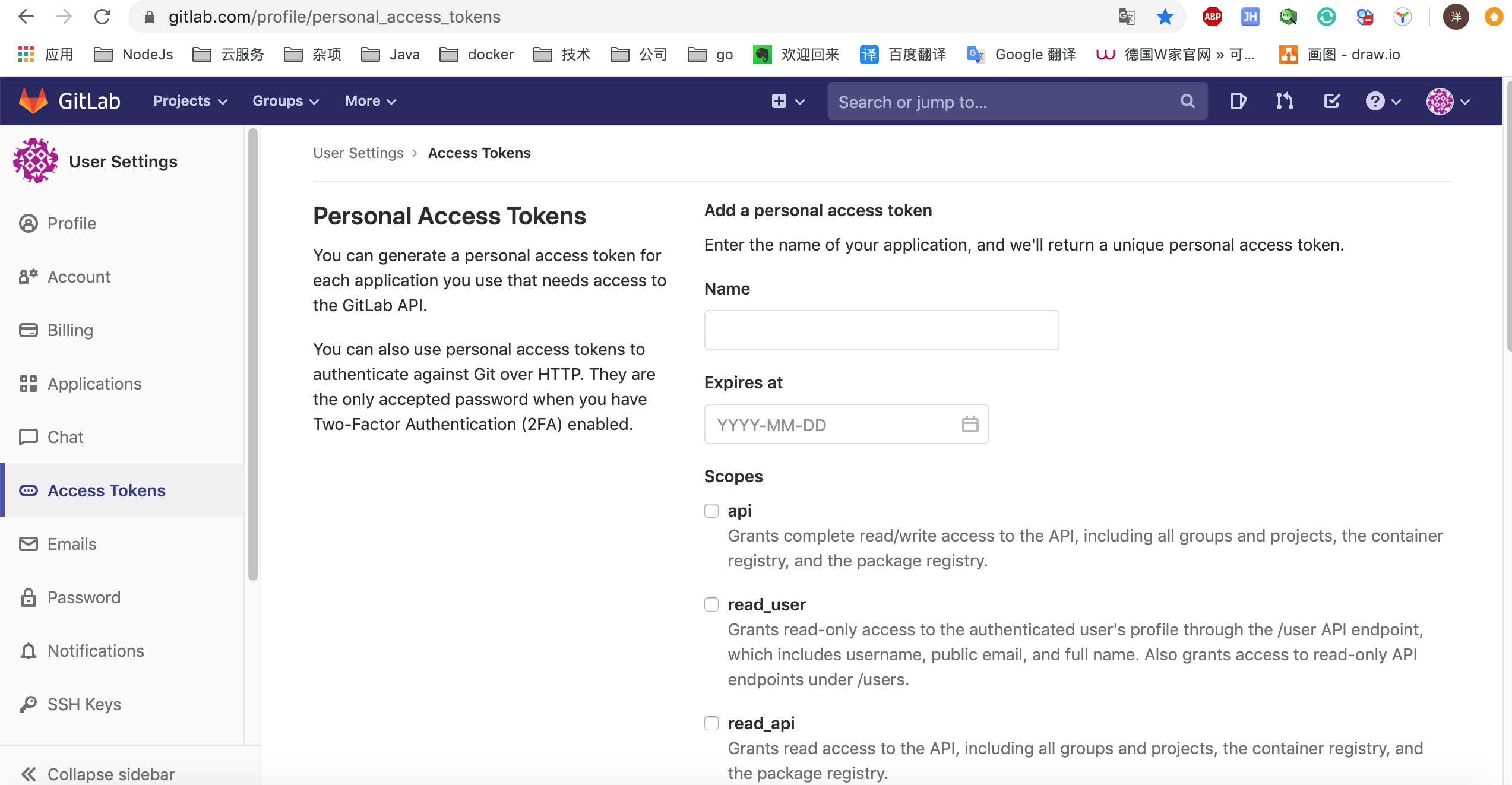1512x785 pixels.
Task: Click the User Settings breadcrumb link
Action: pos(358,153)
